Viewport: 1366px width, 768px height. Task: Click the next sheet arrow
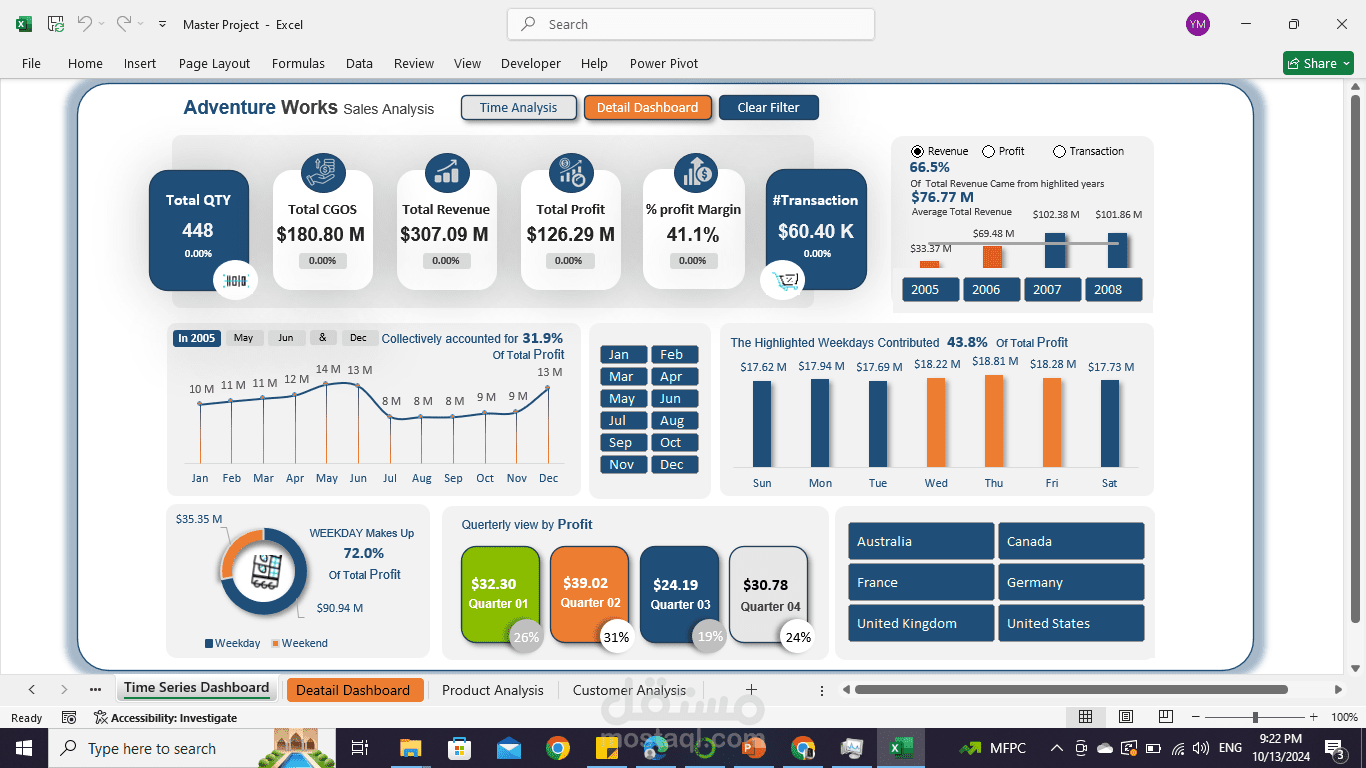click(x=64, y=689)
